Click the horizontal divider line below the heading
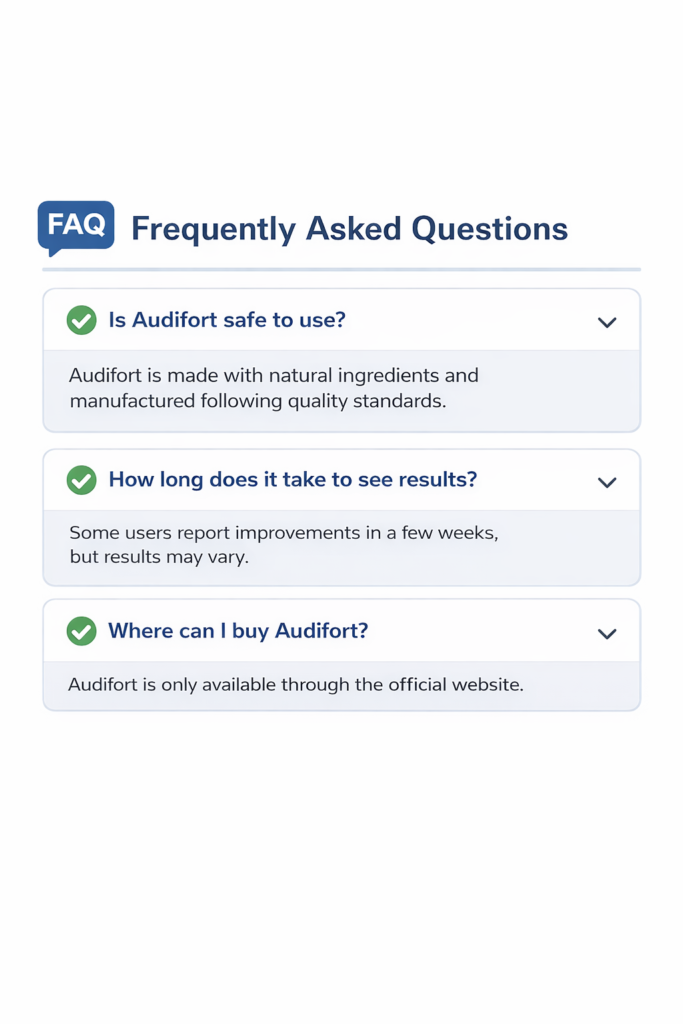Image resolution: width=683 pixels, height=1024 pixels. tap(341, 269)
